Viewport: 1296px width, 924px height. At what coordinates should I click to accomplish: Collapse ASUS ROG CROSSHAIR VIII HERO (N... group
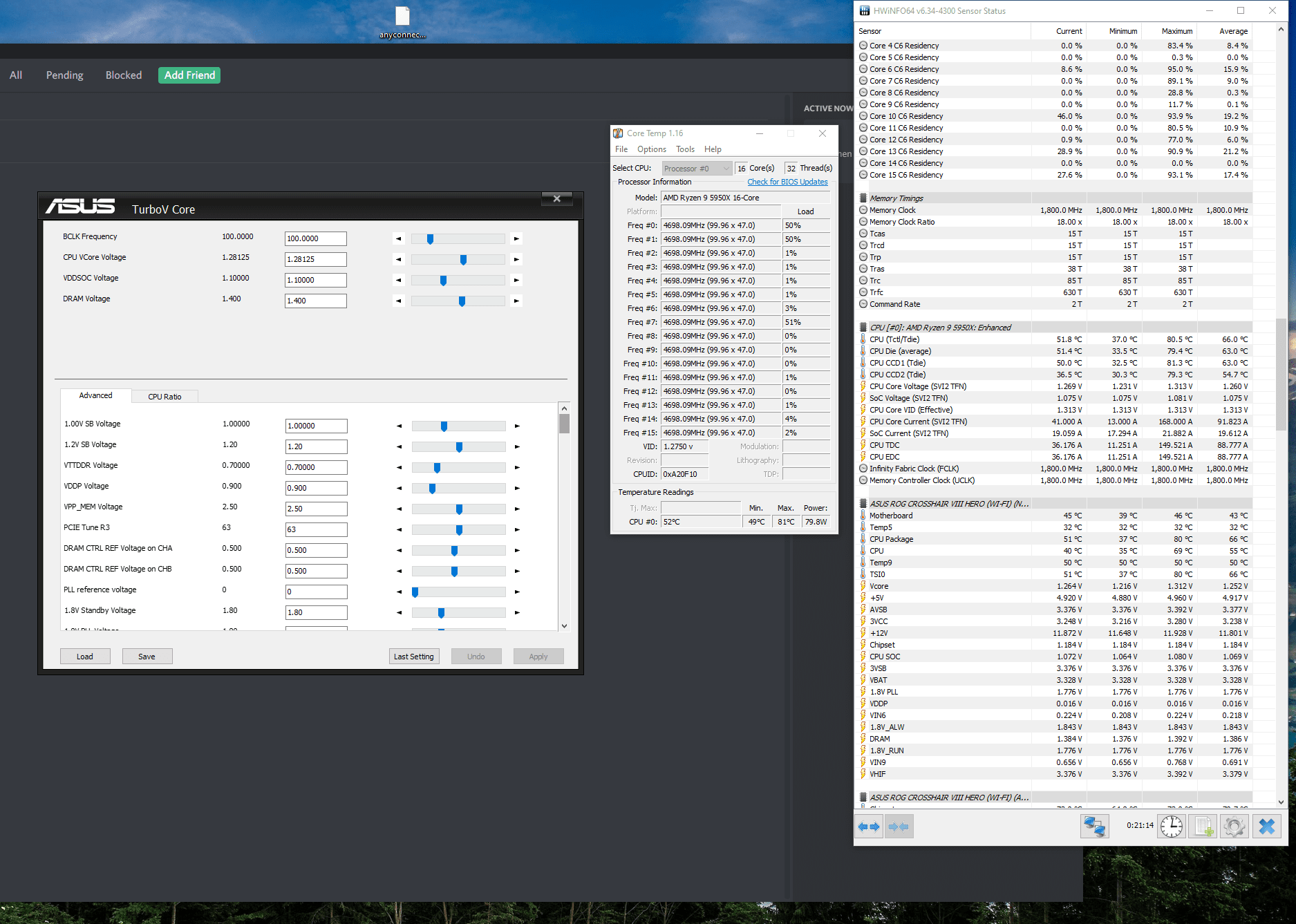point(863,504)
